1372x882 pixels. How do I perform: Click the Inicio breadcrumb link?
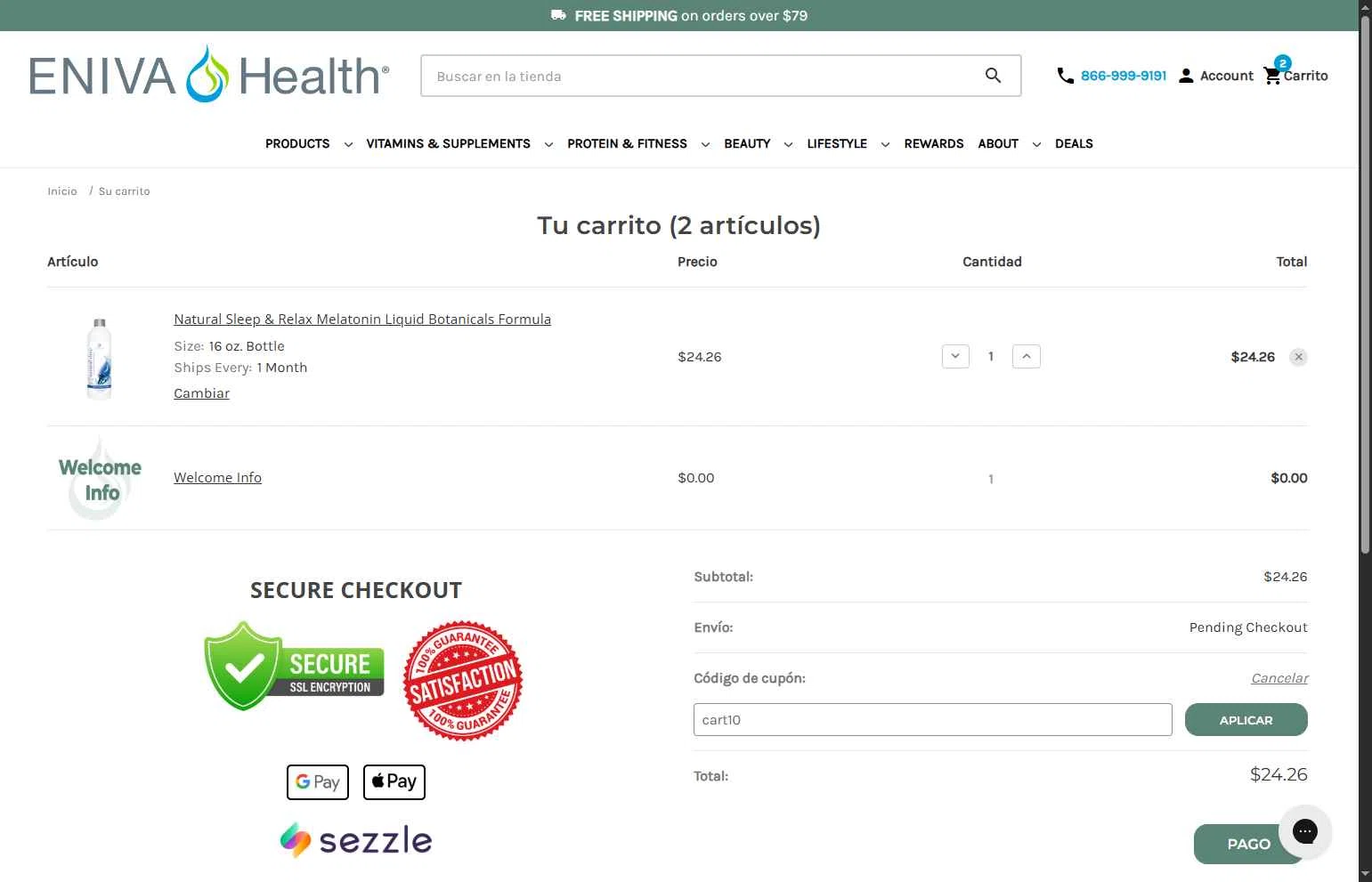click(62, 191)
